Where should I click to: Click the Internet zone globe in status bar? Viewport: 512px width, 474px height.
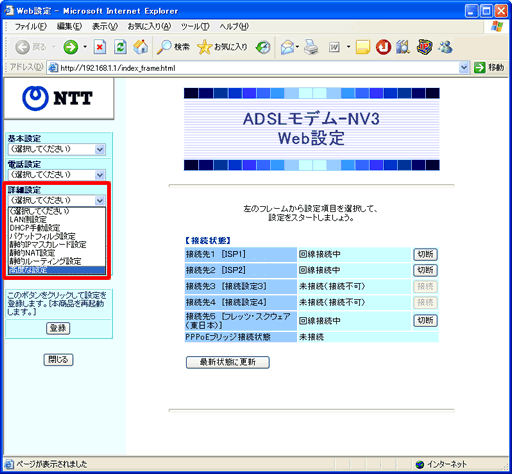point(420,464)
